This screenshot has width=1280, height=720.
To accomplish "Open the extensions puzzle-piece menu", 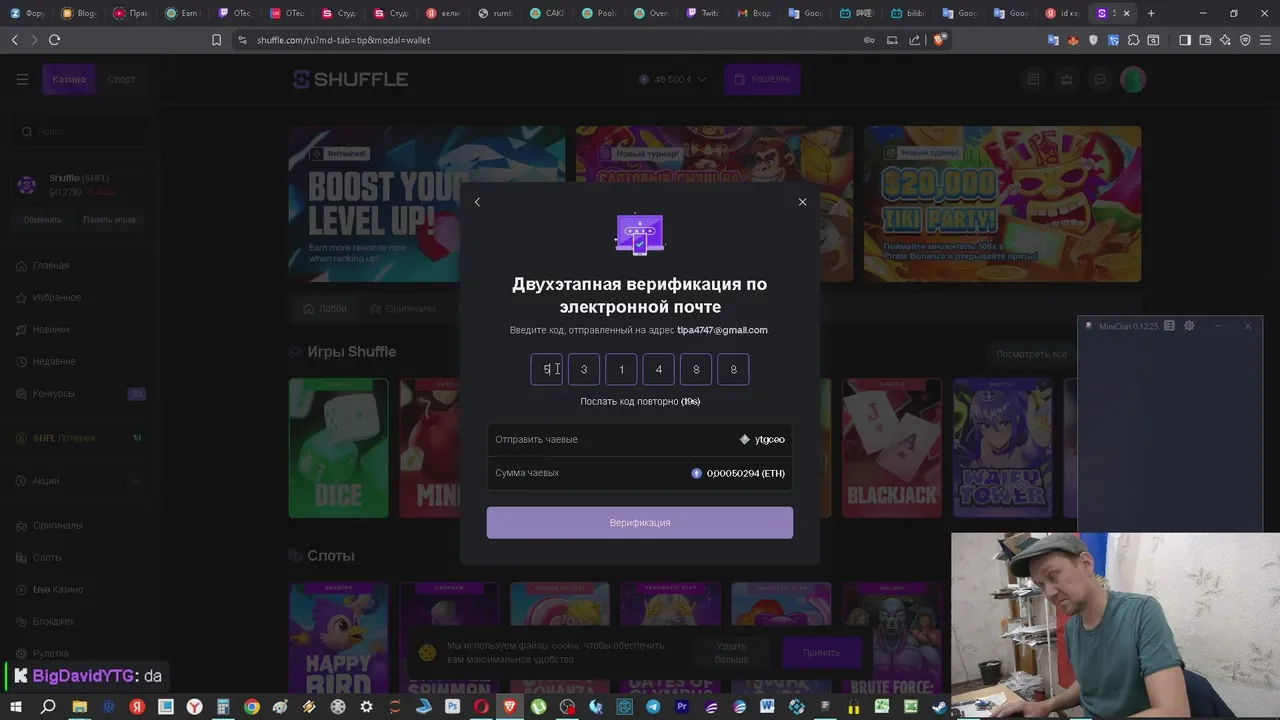I will pyautogui.click(x=1133, y=40).
